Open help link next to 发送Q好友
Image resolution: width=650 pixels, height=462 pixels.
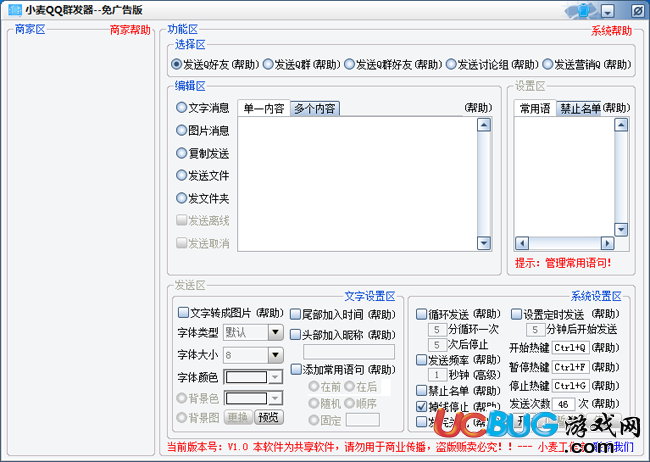pos(245,65)
